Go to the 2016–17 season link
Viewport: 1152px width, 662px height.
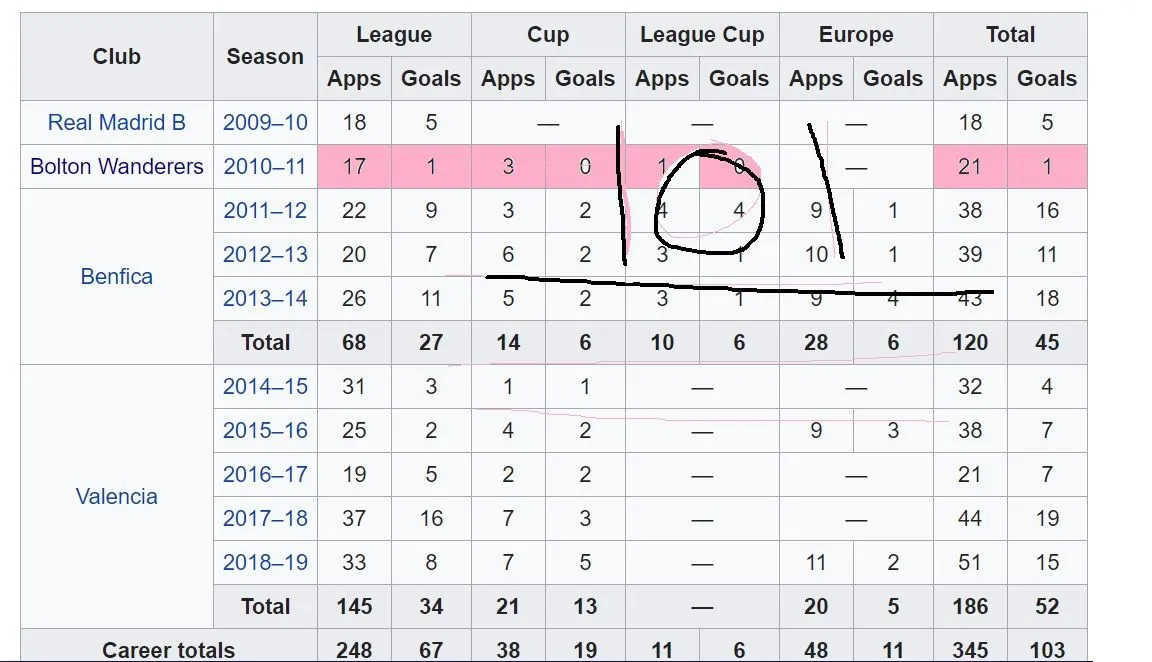coord(265,475)
